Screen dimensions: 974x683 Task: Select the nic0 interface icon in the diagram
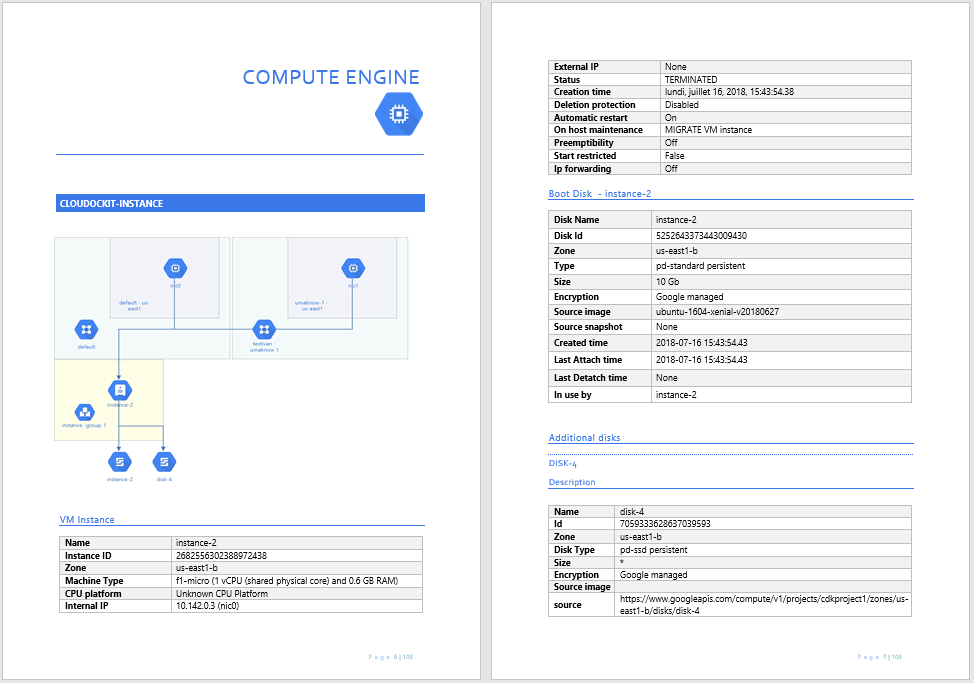tap(175, 268)
